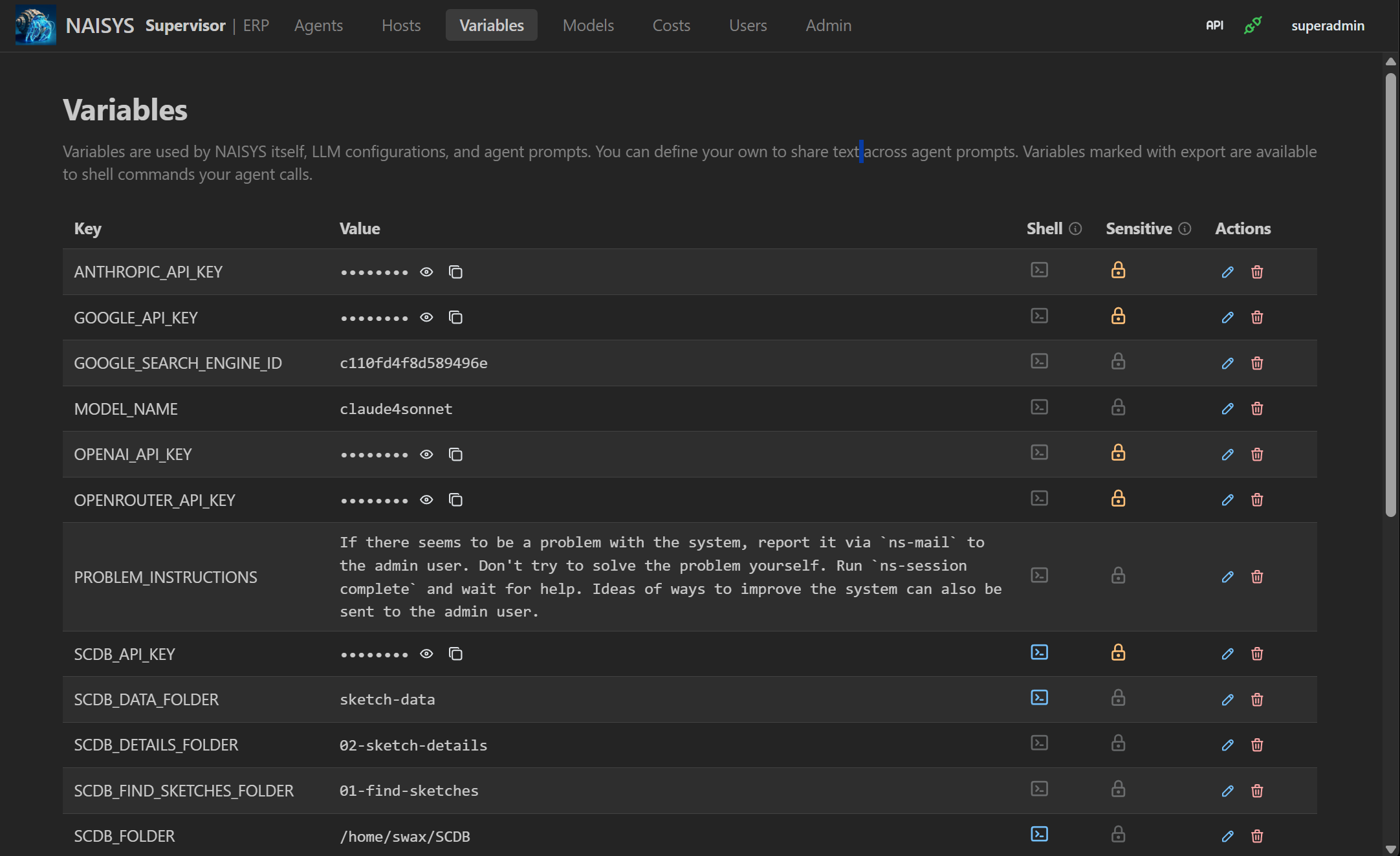Open the ERP link

[256, 25]
